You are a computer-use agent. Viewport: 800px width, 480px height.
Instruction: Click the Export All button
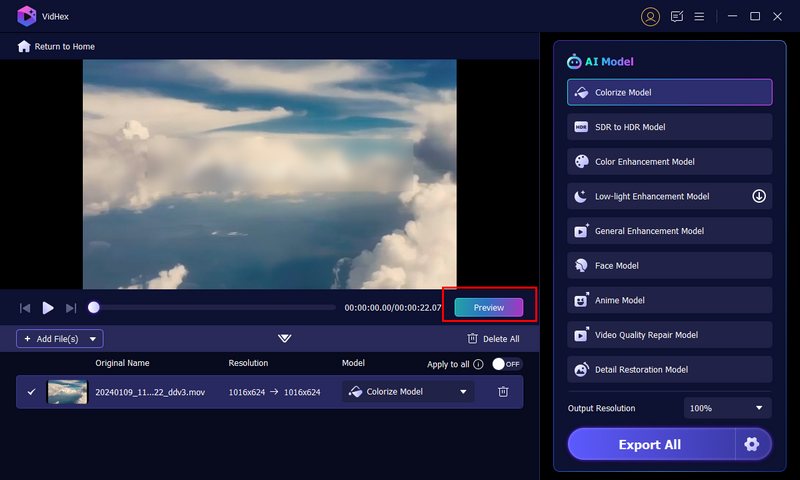(x=650, y=444)
